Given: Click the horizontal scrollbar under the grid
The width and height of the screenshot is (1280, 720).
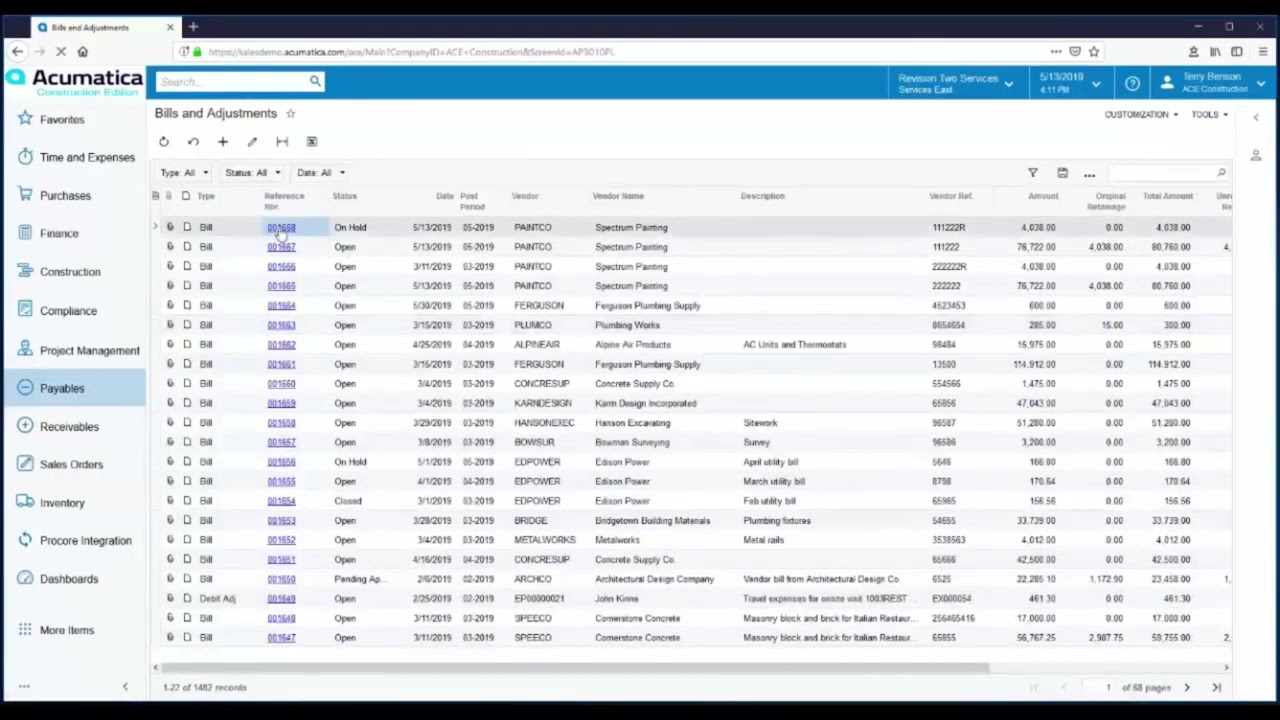Looking at the screenshot, I should (x=575, y=667).
